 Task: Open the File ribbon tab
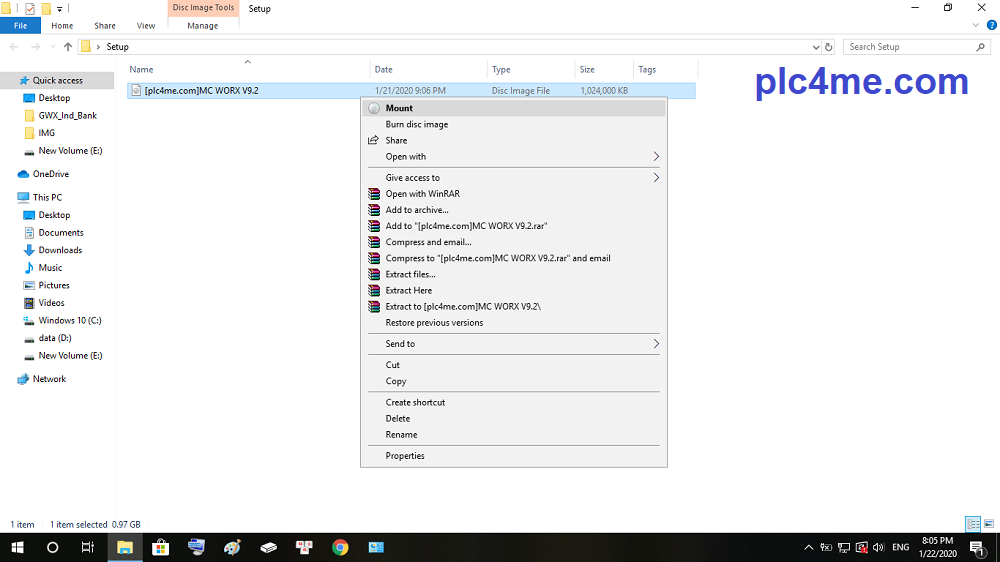click(x=20, y=26)
